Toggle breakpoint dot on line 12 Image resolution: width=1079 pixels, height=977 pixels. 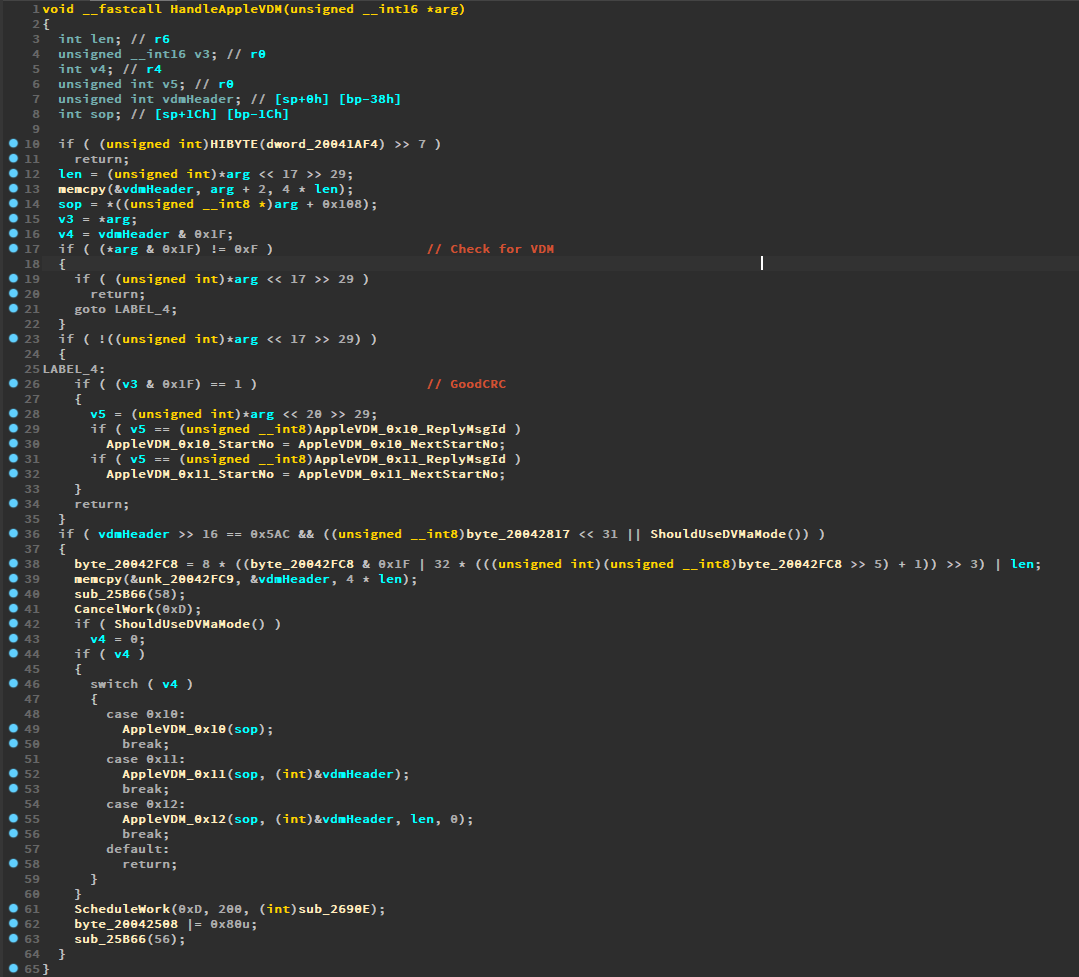(13, 173)
